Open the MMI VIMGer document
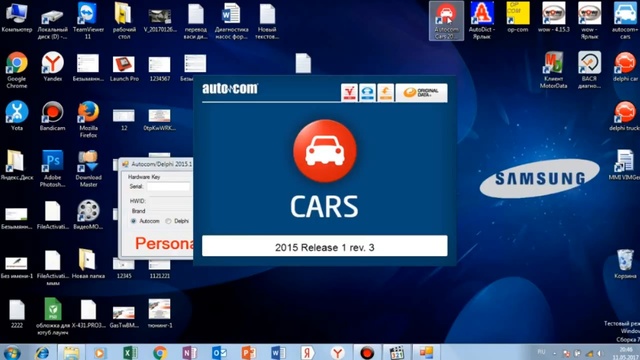 click(x=625, y=165)
